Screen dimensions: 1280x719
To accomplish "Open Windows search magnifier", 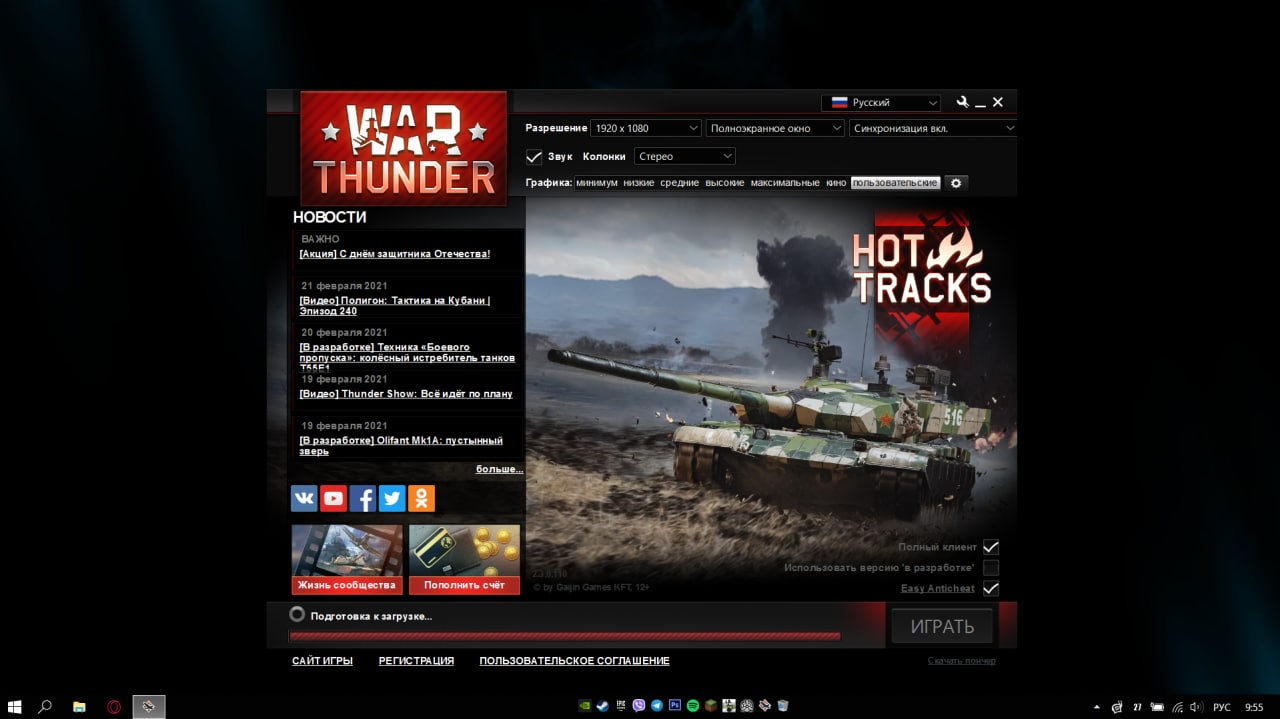I will 45,706.
